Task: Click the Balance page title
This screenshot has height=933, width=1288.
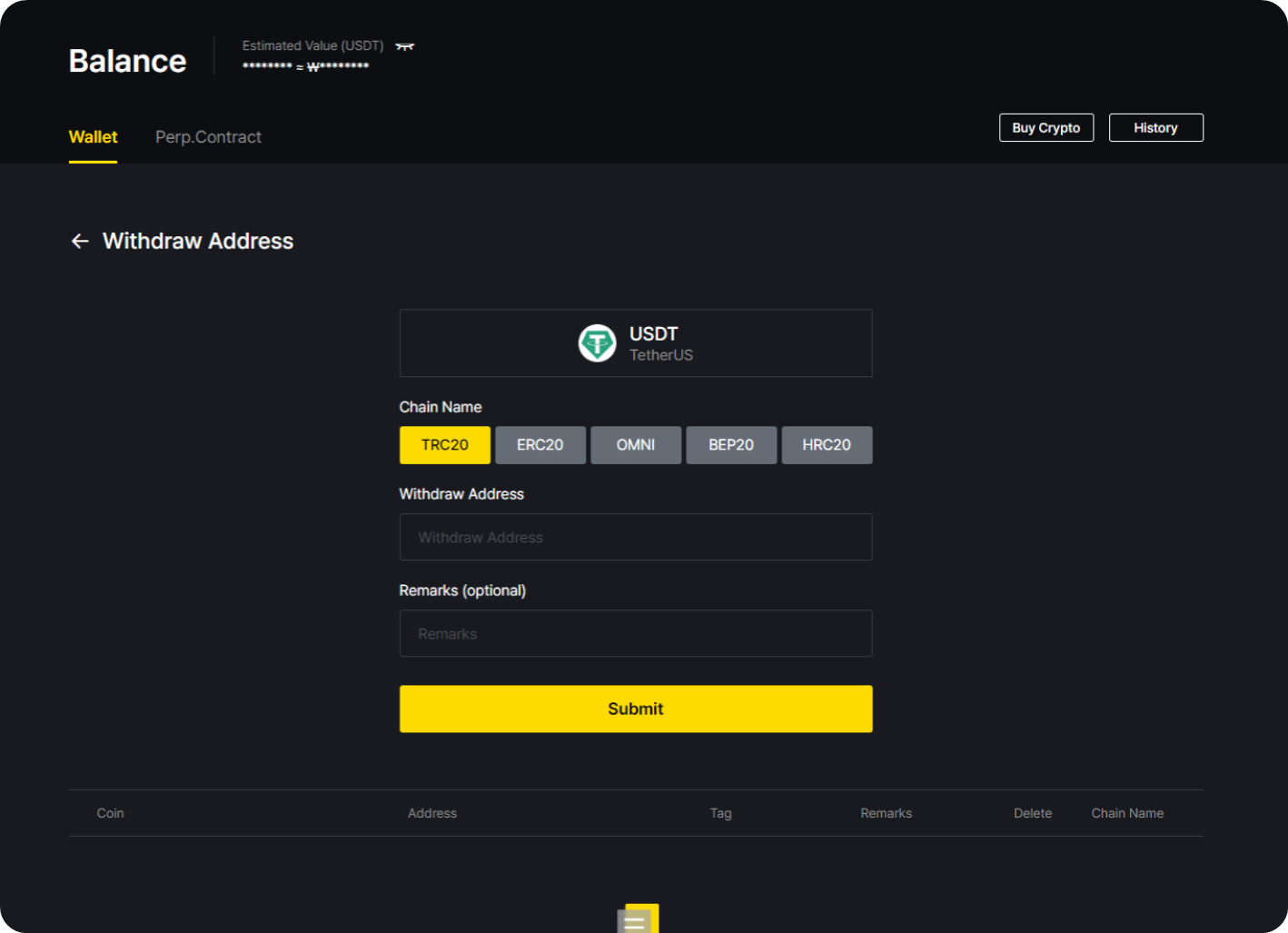Action: 127,61
